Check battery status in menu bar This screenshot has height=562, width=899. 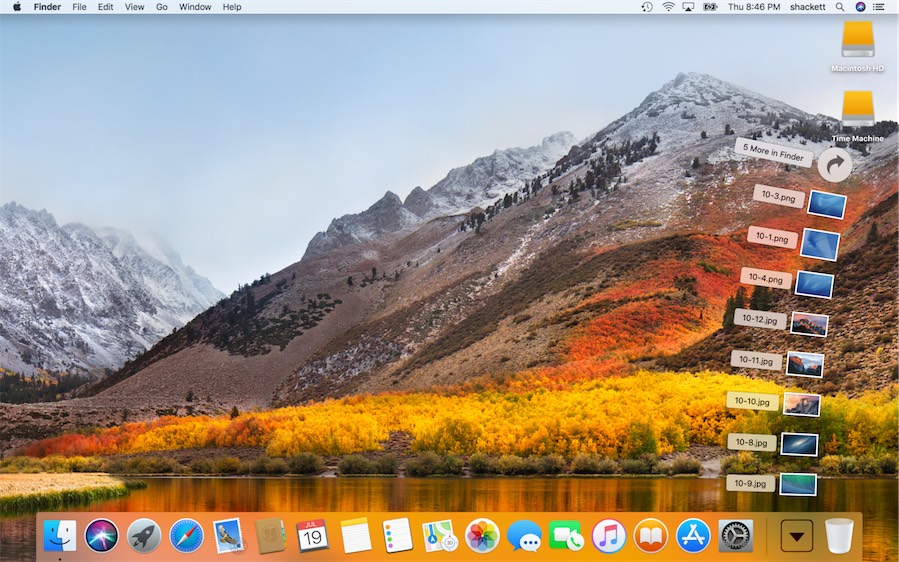(710, 7)
